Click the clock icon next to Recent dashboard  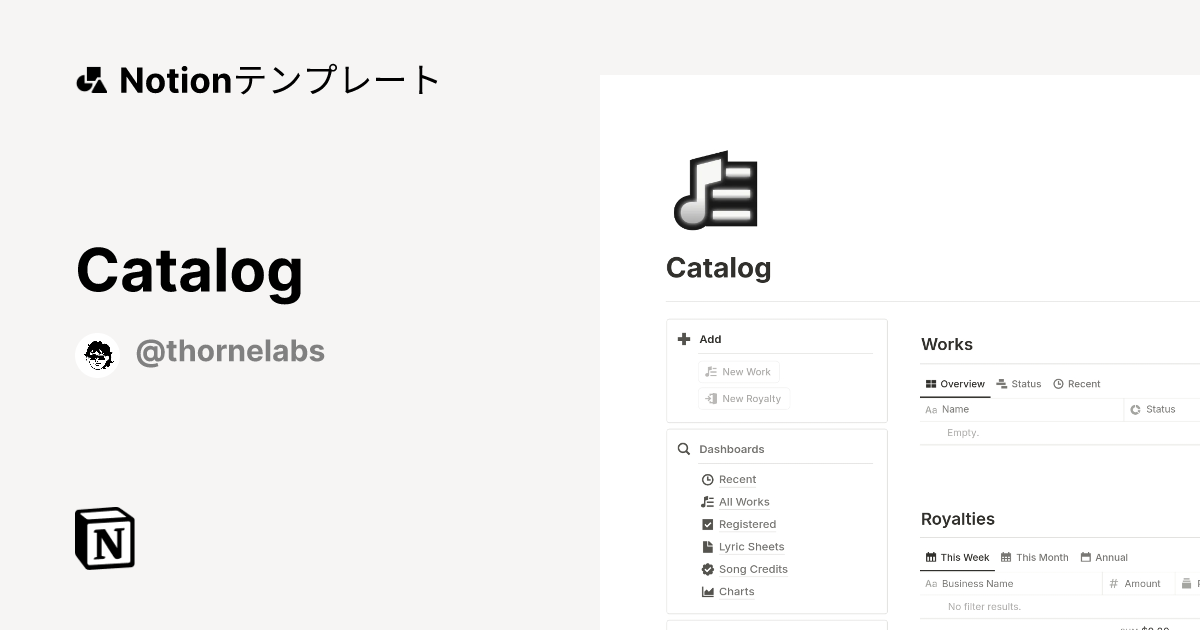[708, 480]
